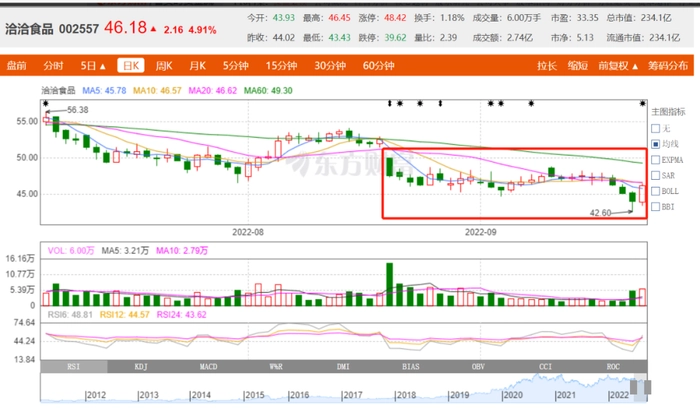Check the EXPMA indicator checkbox
Screen dimensions: 700x412
tap(655, 159)
